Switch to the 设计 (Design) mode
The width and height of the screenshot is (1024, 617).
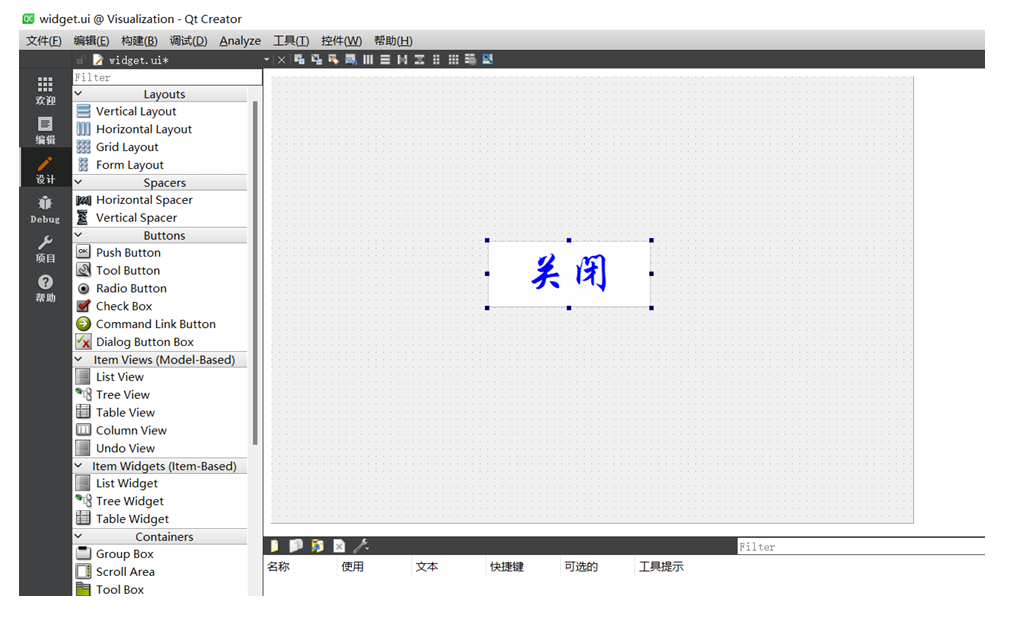point(45,169)
